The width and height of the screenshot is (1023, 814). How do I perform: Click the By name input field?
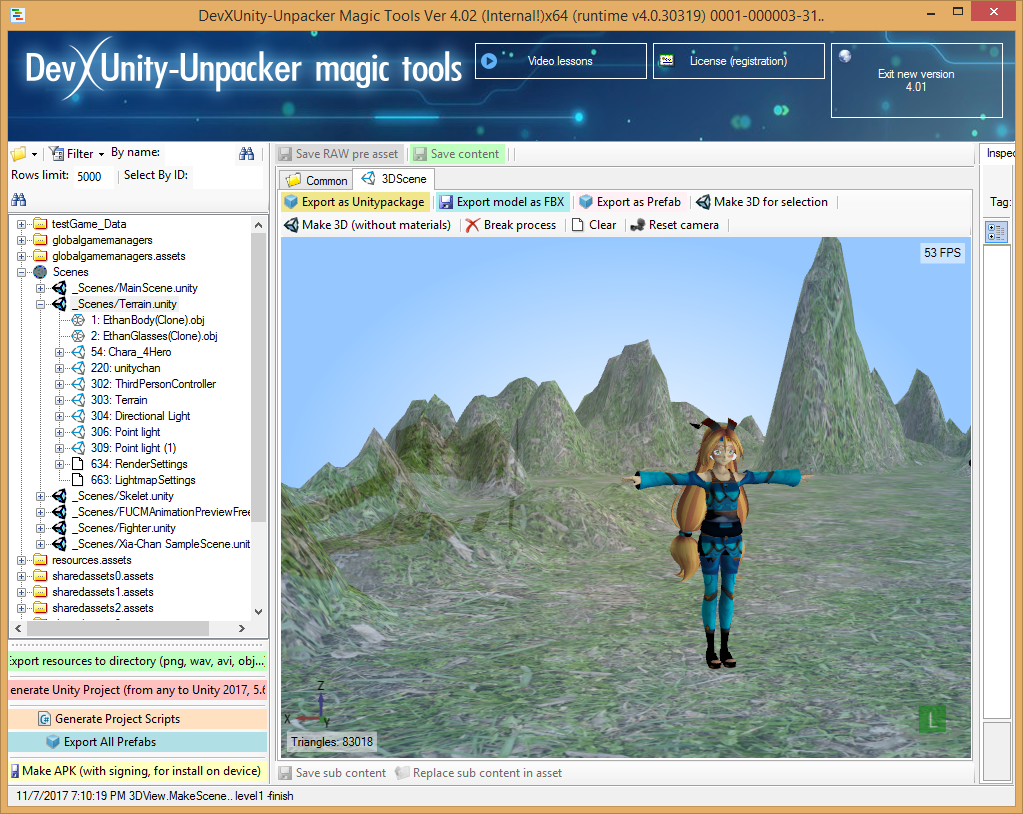point(198,153)
